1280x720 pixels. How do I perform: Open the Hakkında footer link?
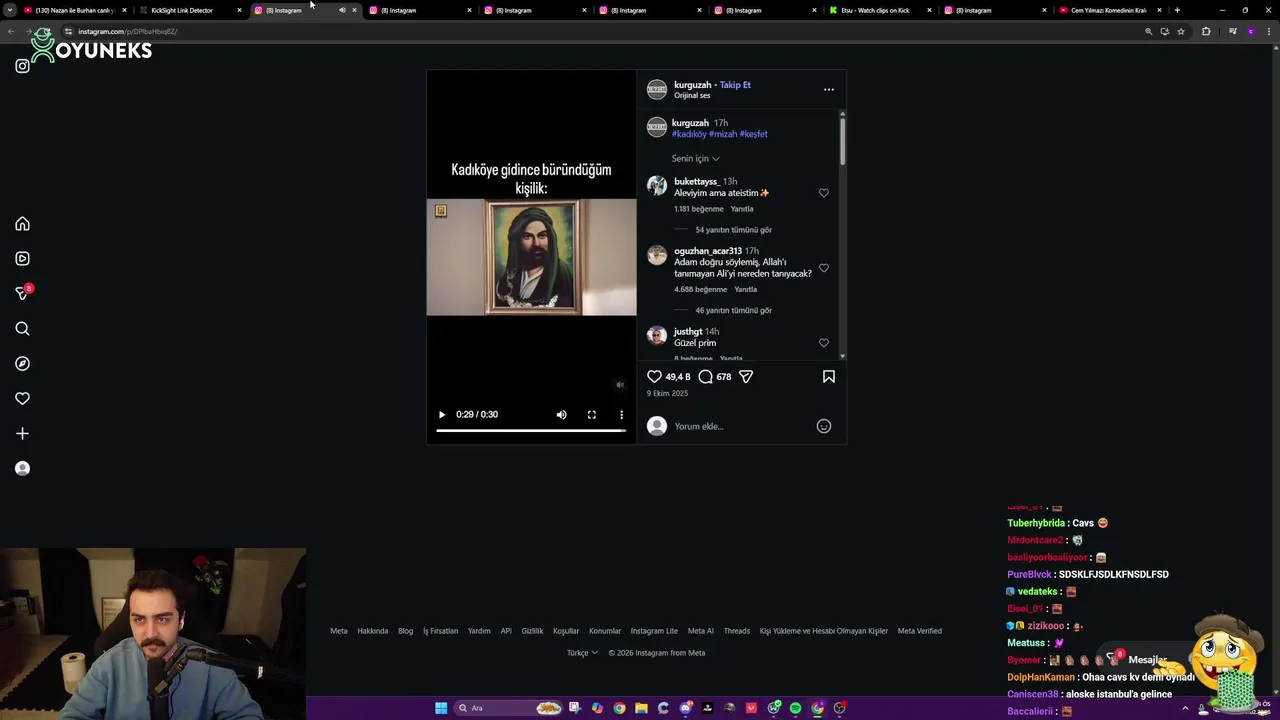click(372, 631)
